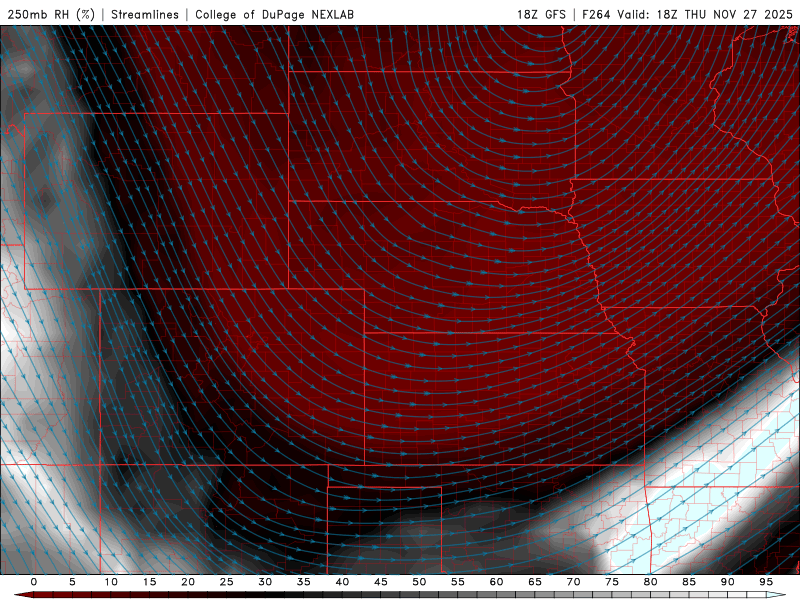This screenshot has height=600, width=800.
Task: Click the colorbar scale label '30'
Action: coord(265,582)
